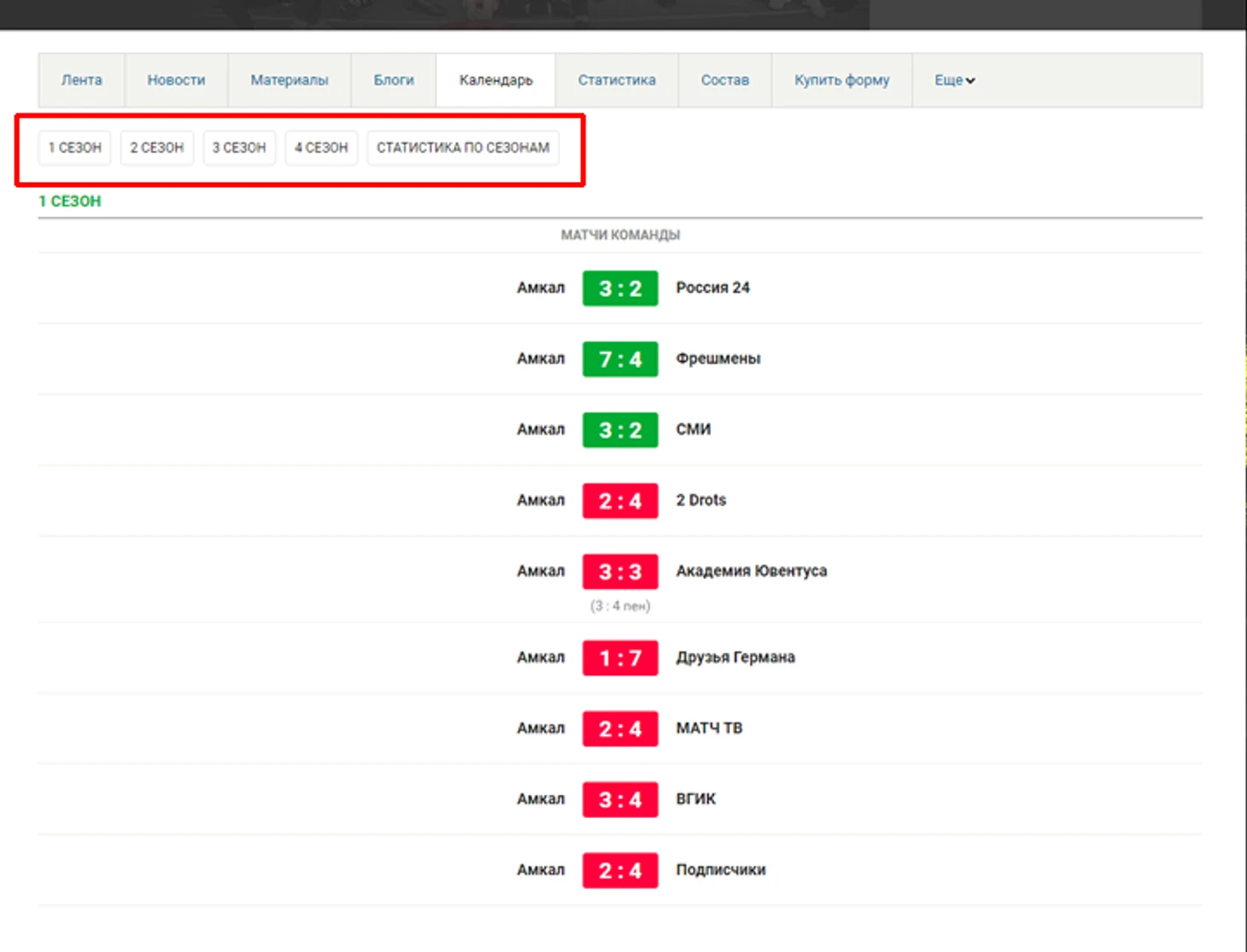This screenshot has width=1247, height=952.
Task: Open the 2 Drots team link
Action: [700, 500]
